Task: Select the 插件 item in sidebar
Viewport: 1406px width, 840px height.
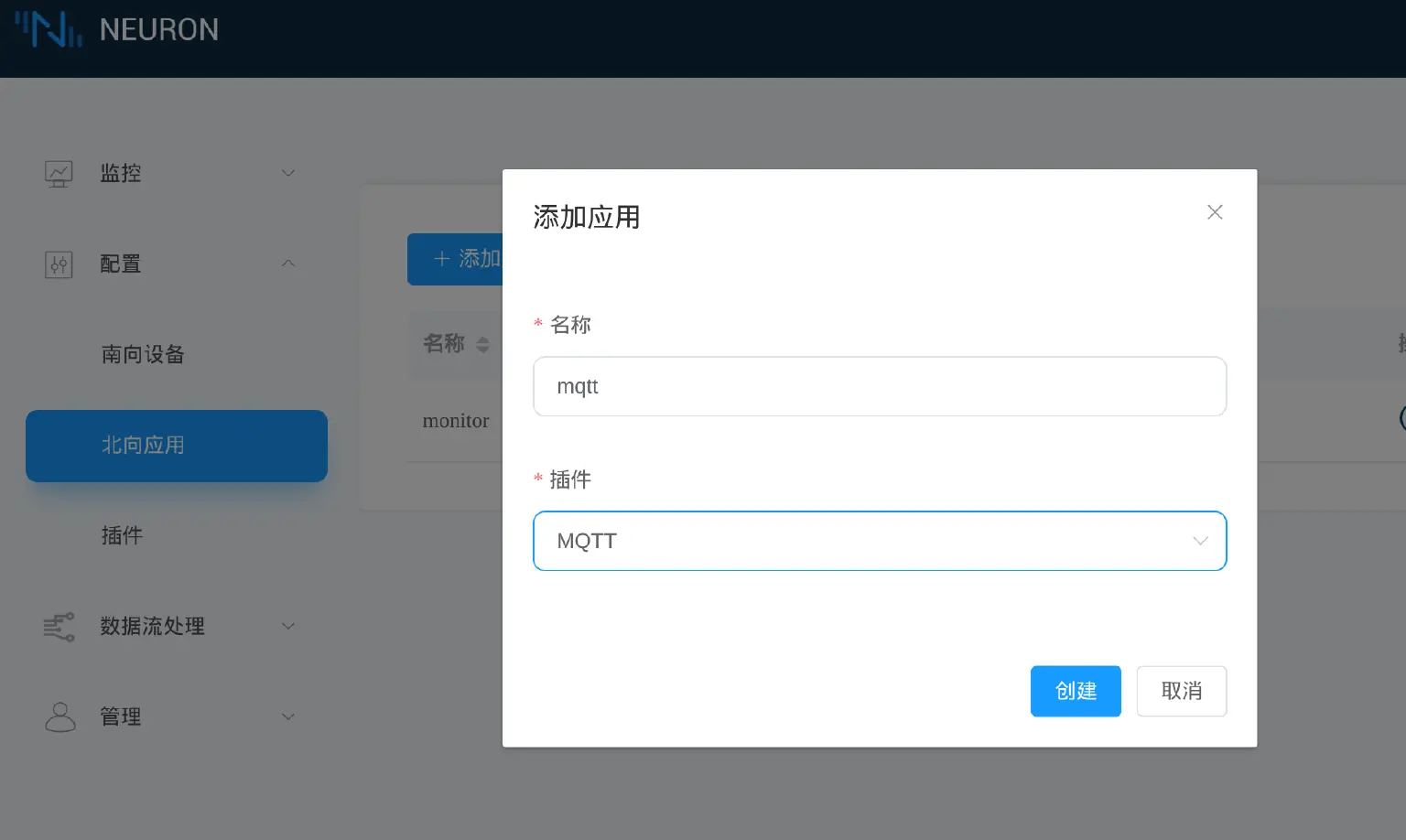Action: [122, 535]
